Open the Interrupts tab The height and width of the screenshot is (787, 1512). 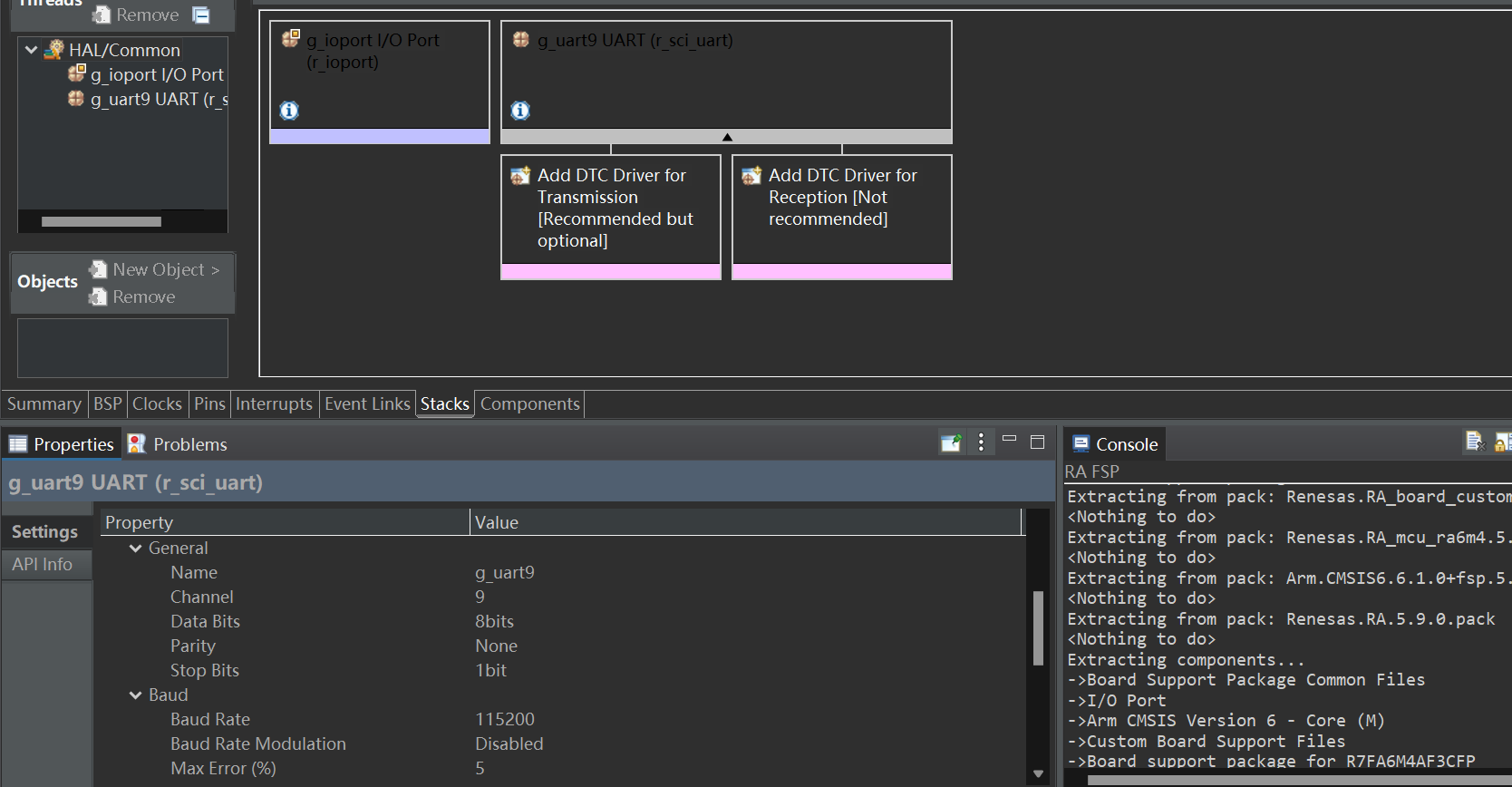click(274, 403)
